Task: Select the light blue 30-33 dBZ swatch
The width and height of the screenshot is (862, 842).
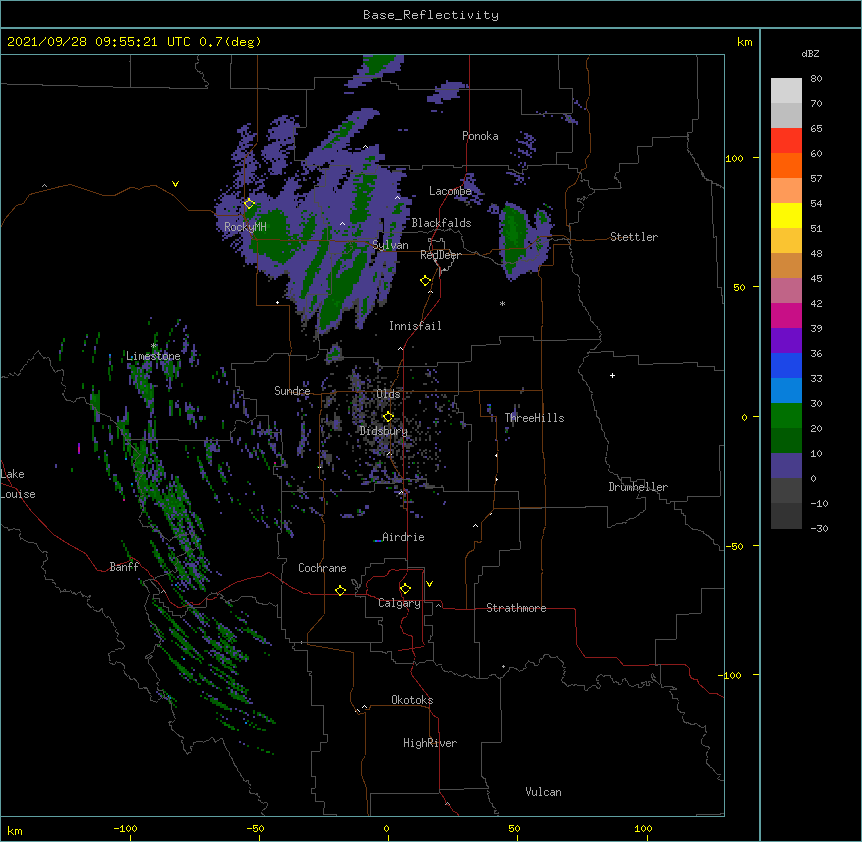Action: click(x=786, y=391)
